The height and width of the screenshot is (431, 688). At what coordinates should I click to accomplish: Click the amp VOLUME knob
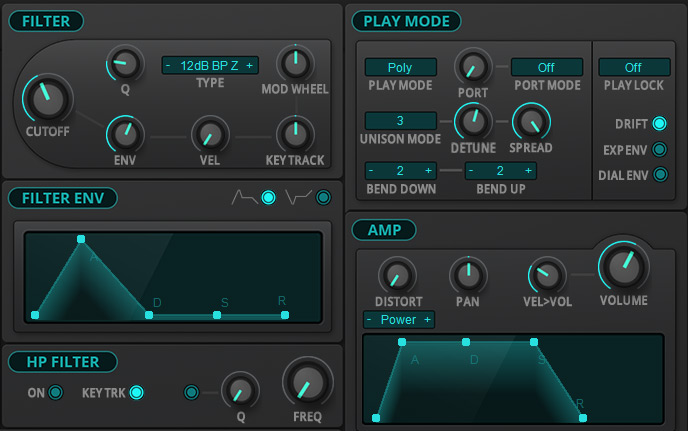click(624, 265)
